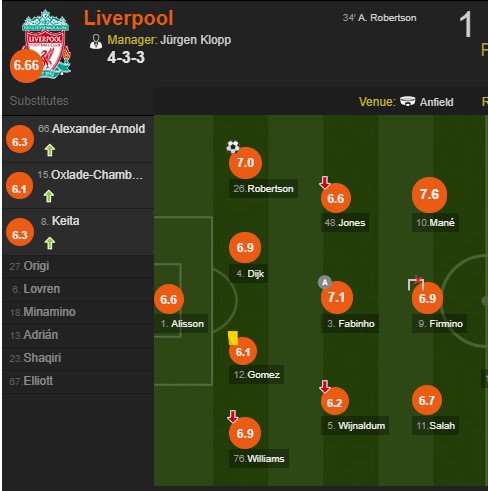
Task: Click the Wijnaldum name label
Action: [355, 426]
